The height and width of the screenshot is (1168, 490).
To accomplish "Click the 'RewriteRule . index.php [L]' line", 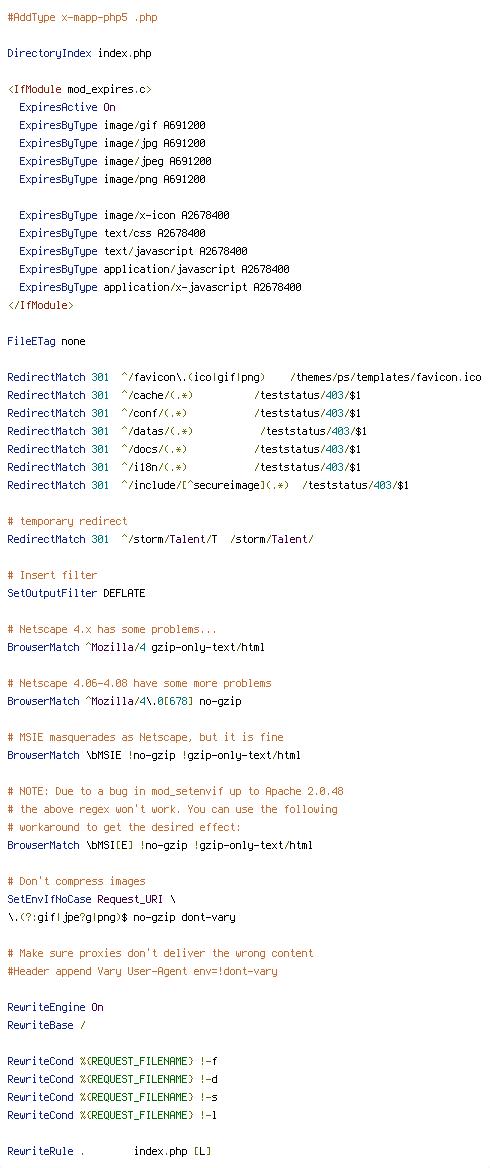I will [109, 1151].
